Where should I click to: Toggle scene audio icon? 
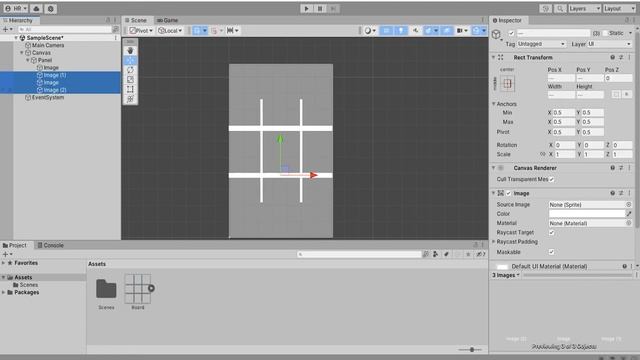416,31
